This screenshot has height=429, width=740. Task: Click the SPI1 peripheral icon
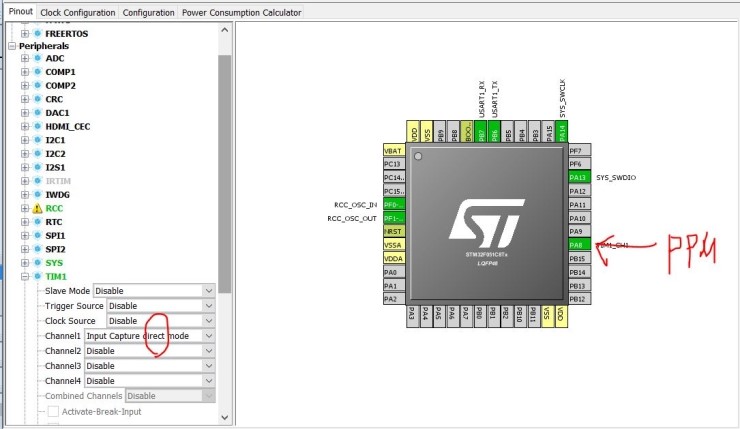coord(37,236)
